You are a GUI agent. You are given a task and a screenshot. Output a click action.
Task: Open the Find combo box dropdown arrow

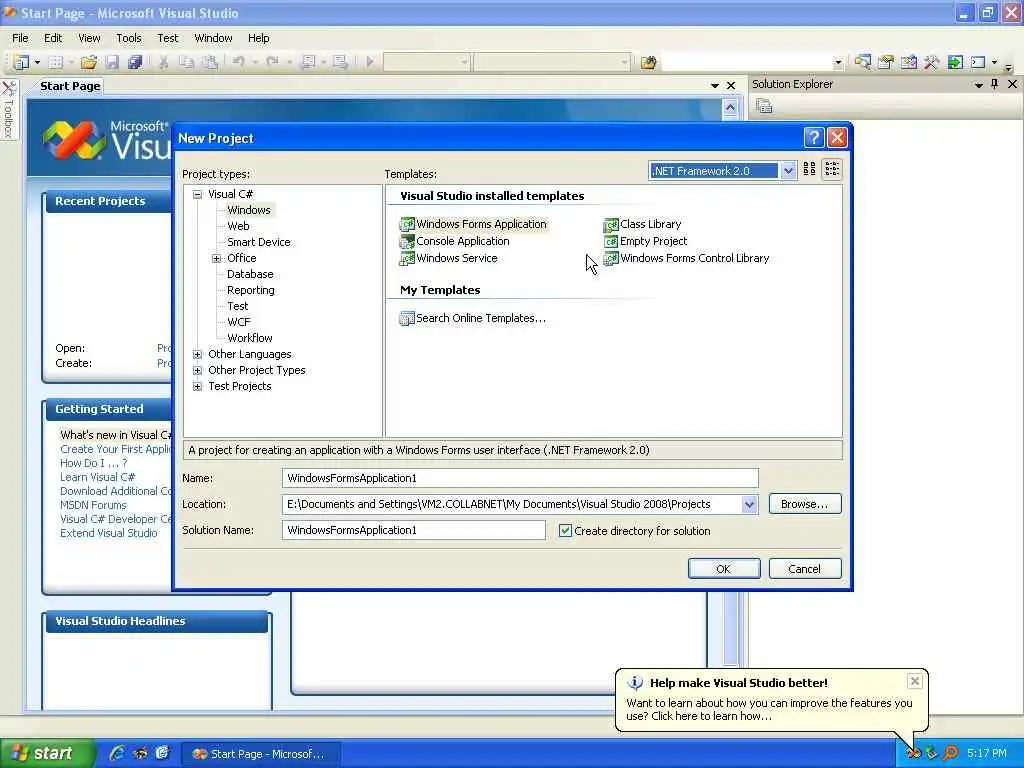coord(839,62)
